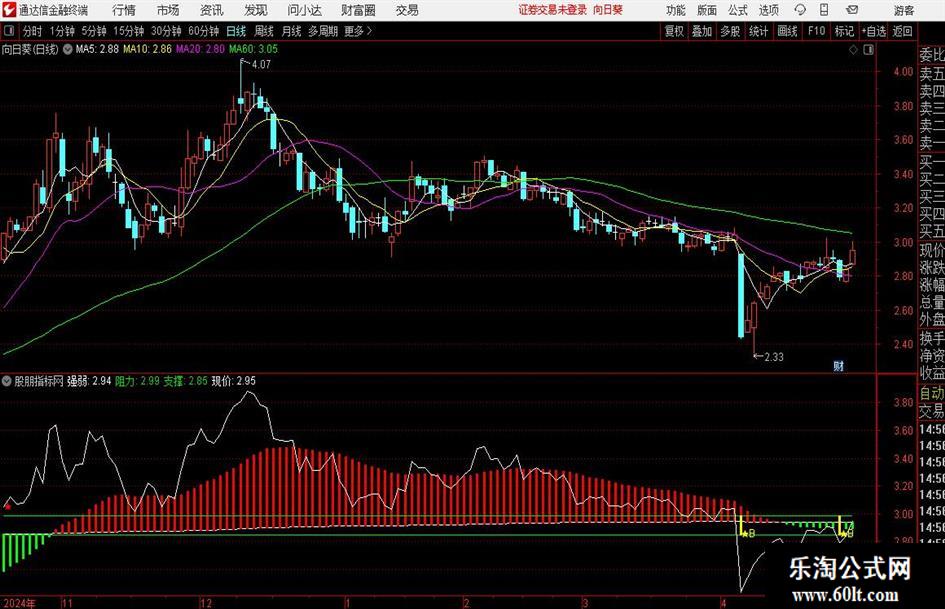Click the 2024年 timeline label
This screenshot has height=609, width=945.
click(x=19, y=603)
